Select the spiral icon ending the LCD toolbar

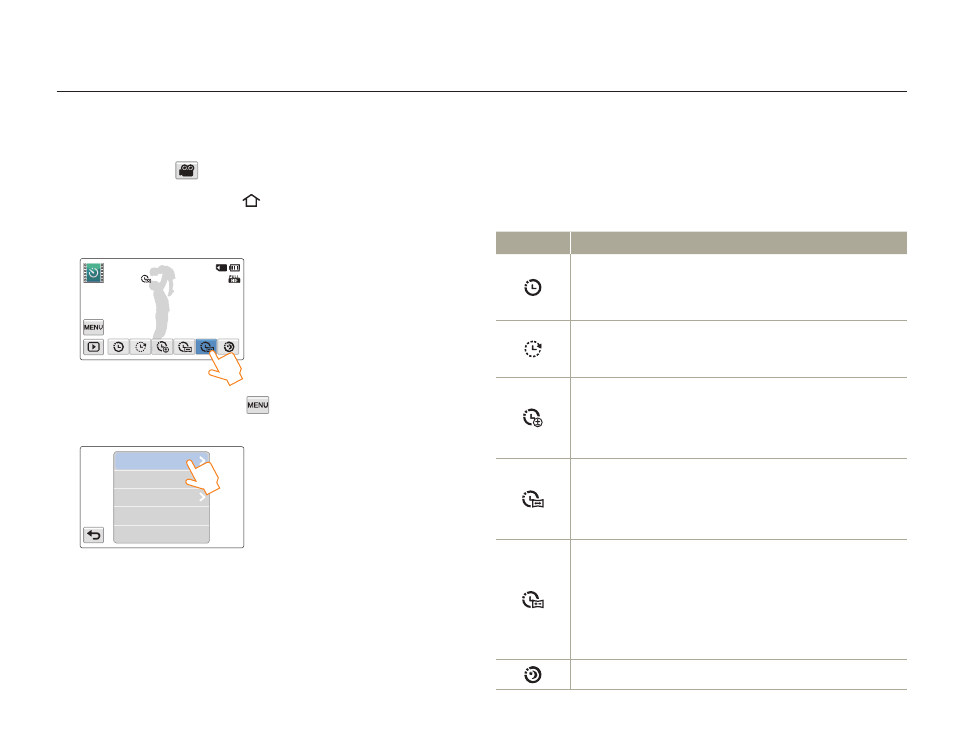point(229,347)
